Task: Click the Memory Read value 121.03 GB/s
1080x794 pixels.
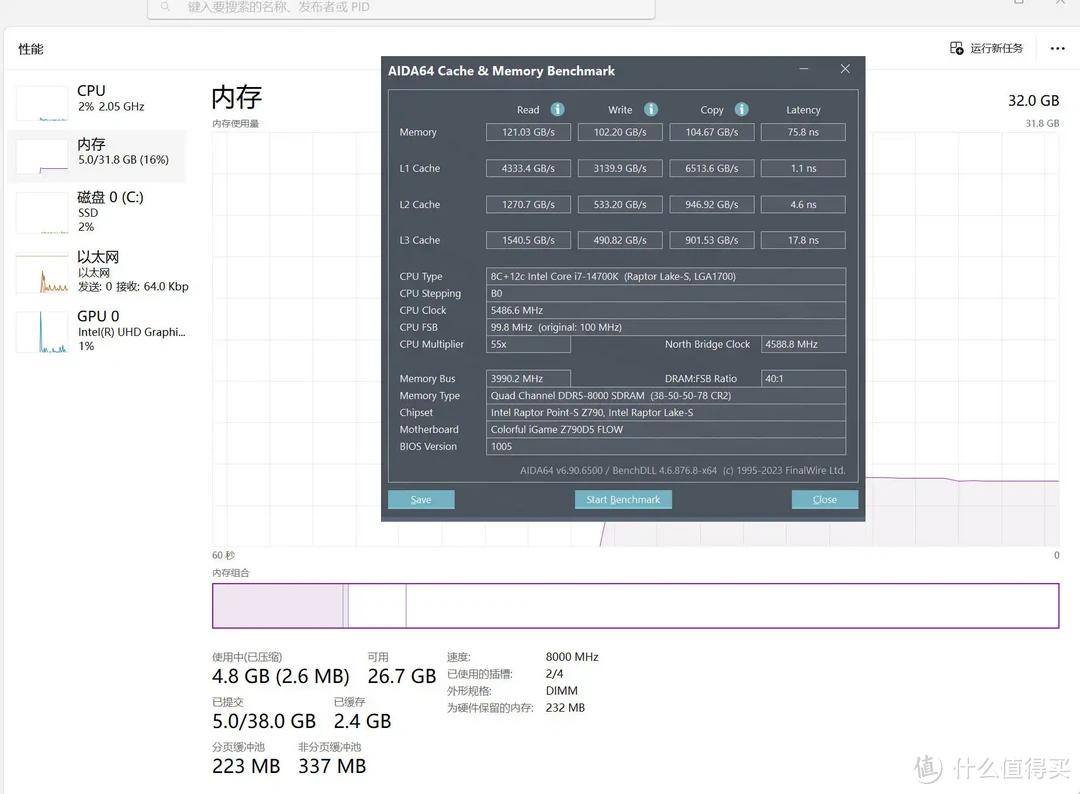Action: (528, 132)
